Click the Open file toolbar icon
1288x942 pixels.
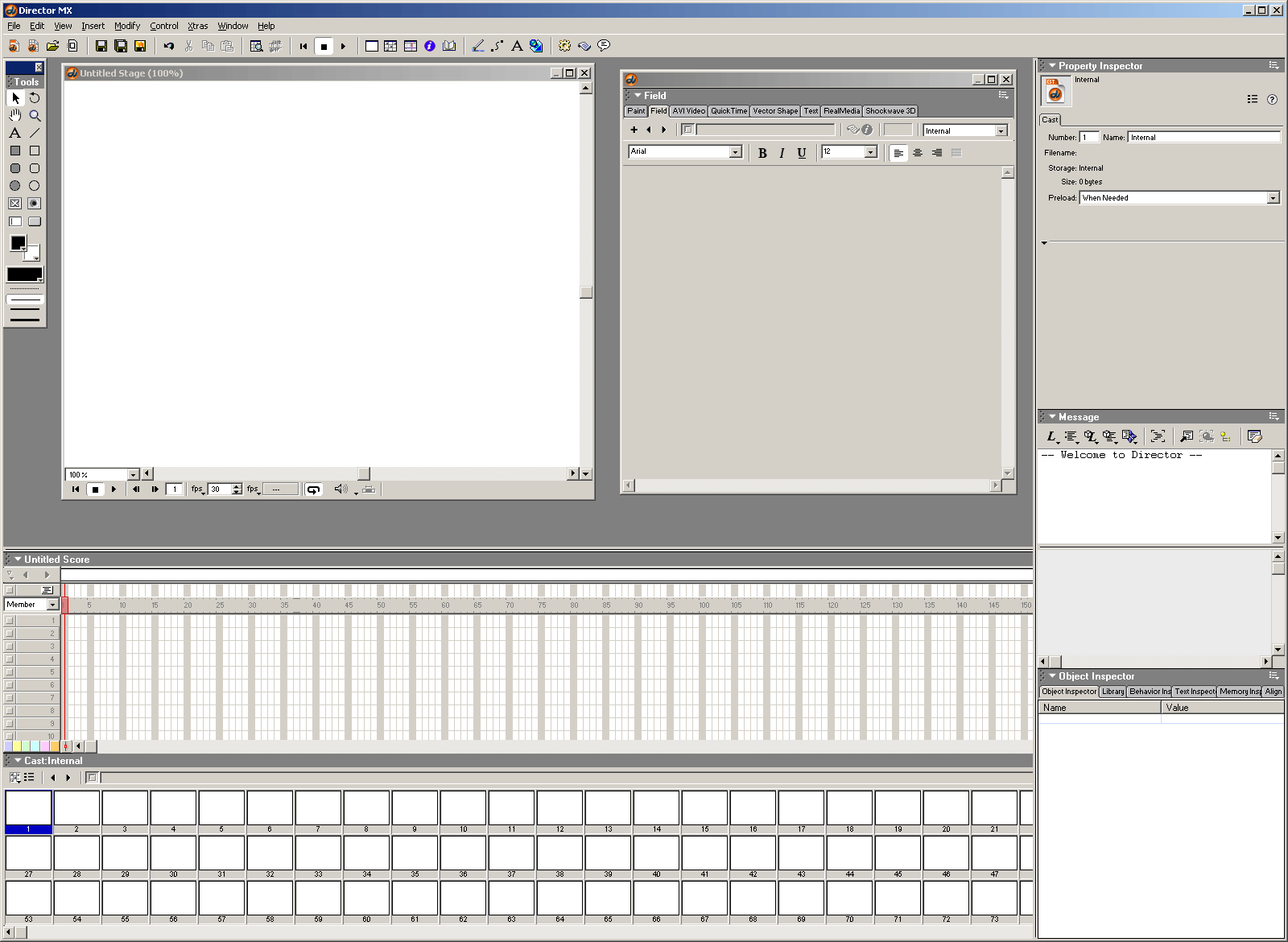click(53, 46)
